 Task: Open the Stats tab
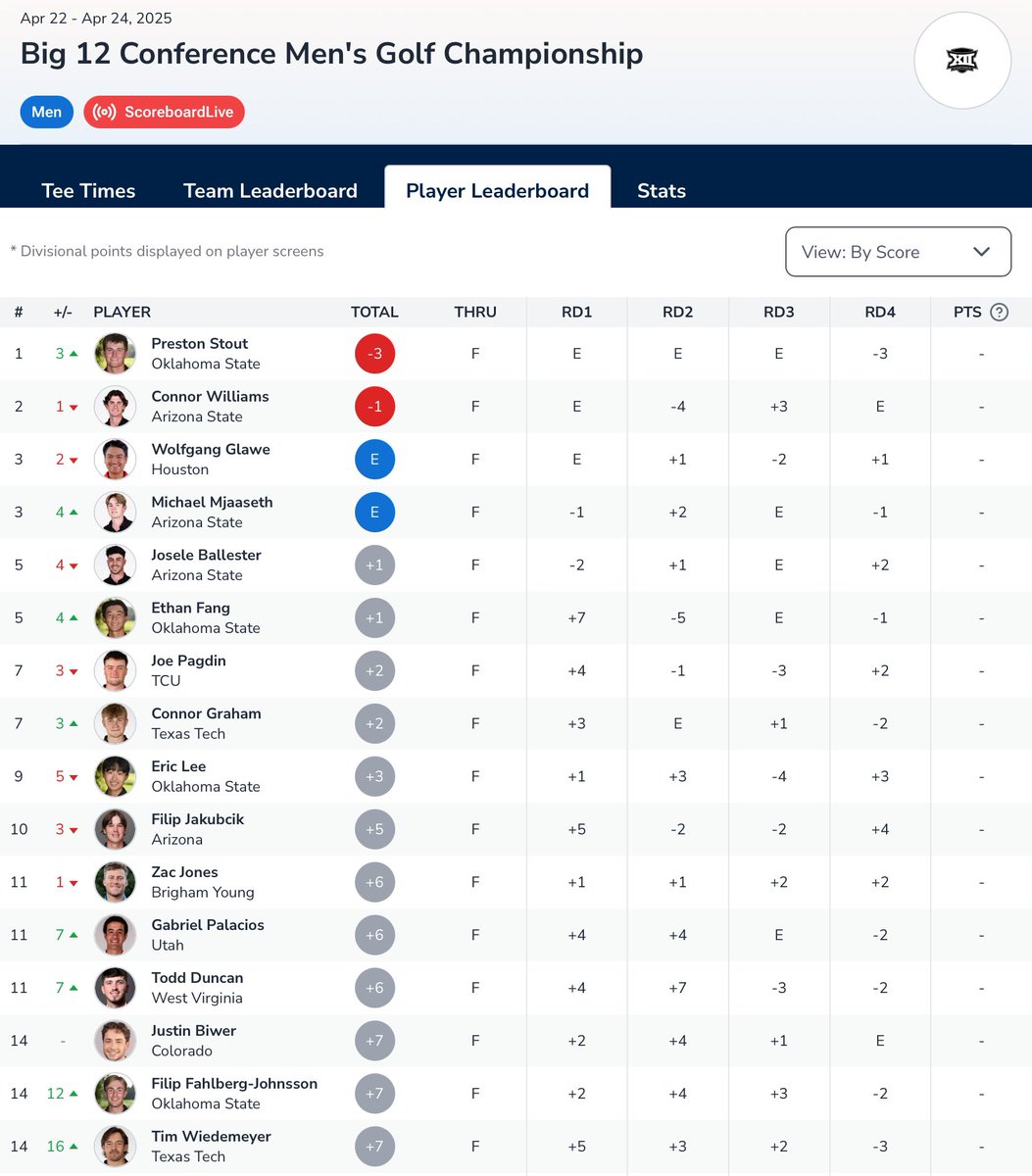point(662,190)
